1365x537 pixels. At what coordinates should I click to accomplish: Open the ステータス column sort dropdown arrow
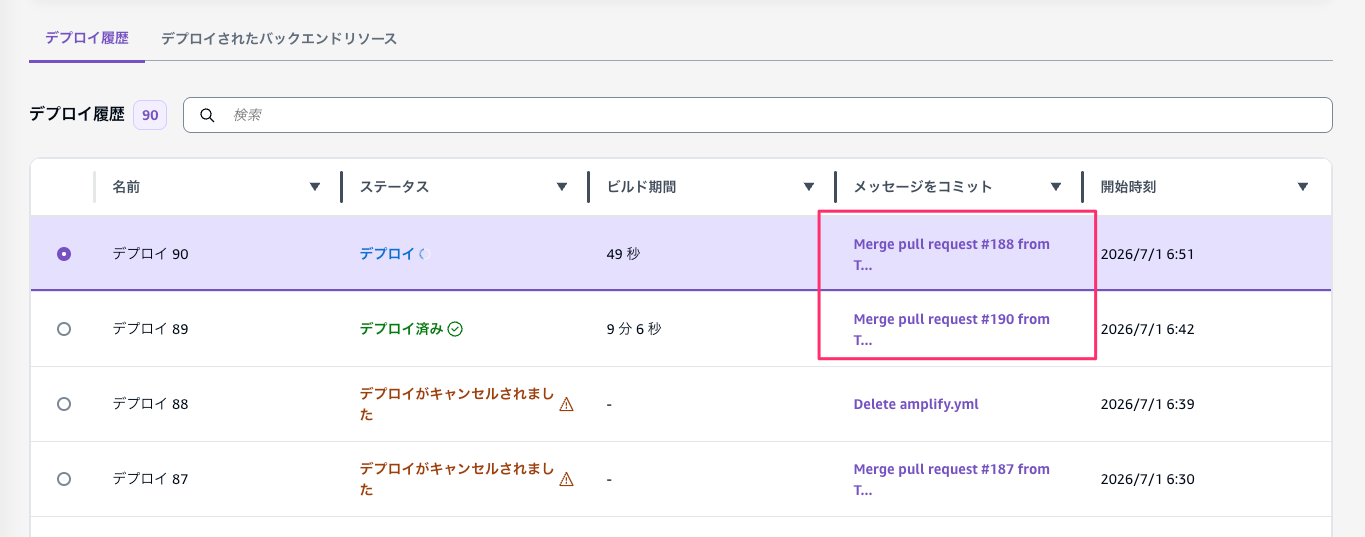(562, 187)
